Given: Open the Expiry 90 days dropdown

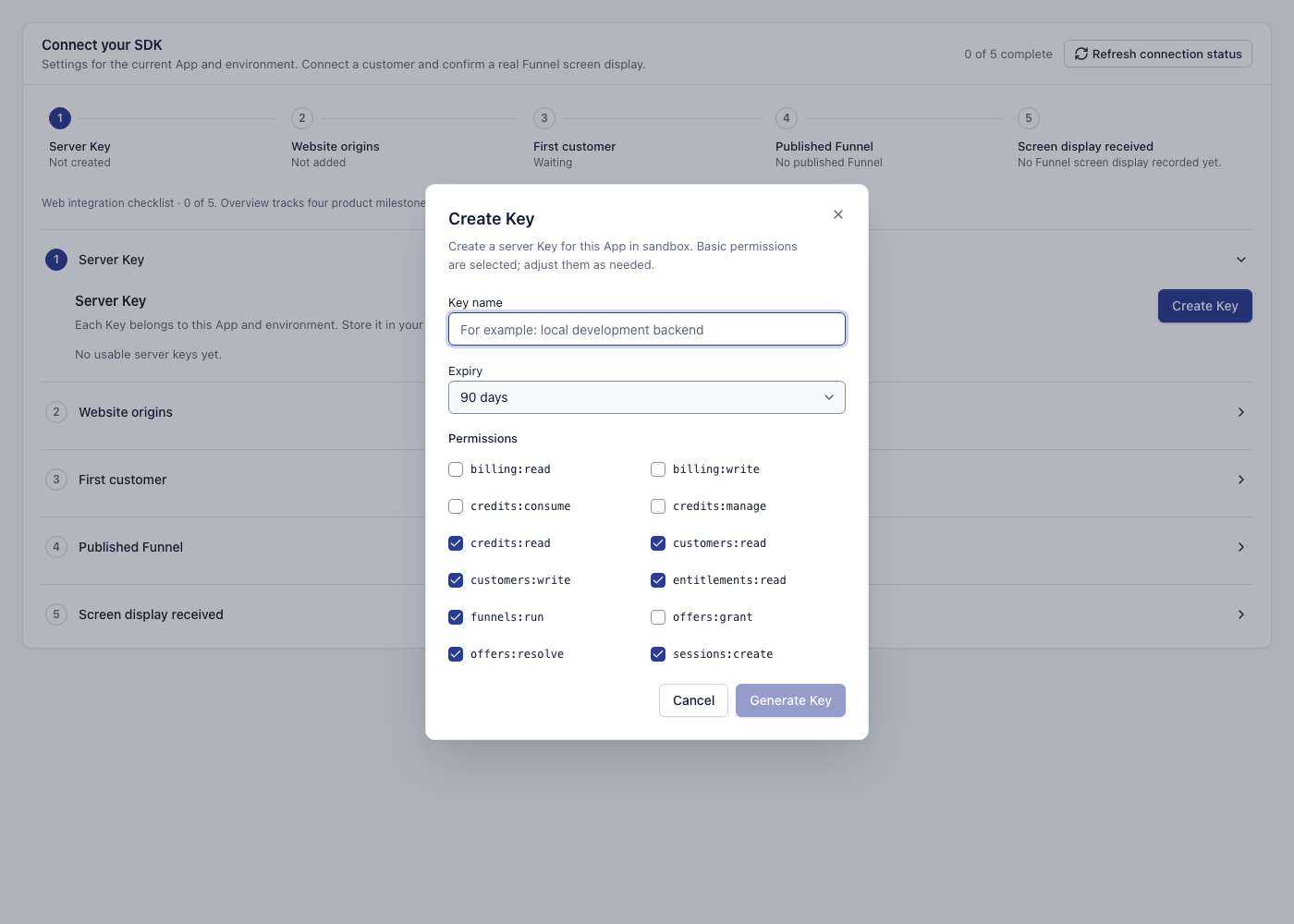Looking at the screenshot, I should tap(647, 397).
